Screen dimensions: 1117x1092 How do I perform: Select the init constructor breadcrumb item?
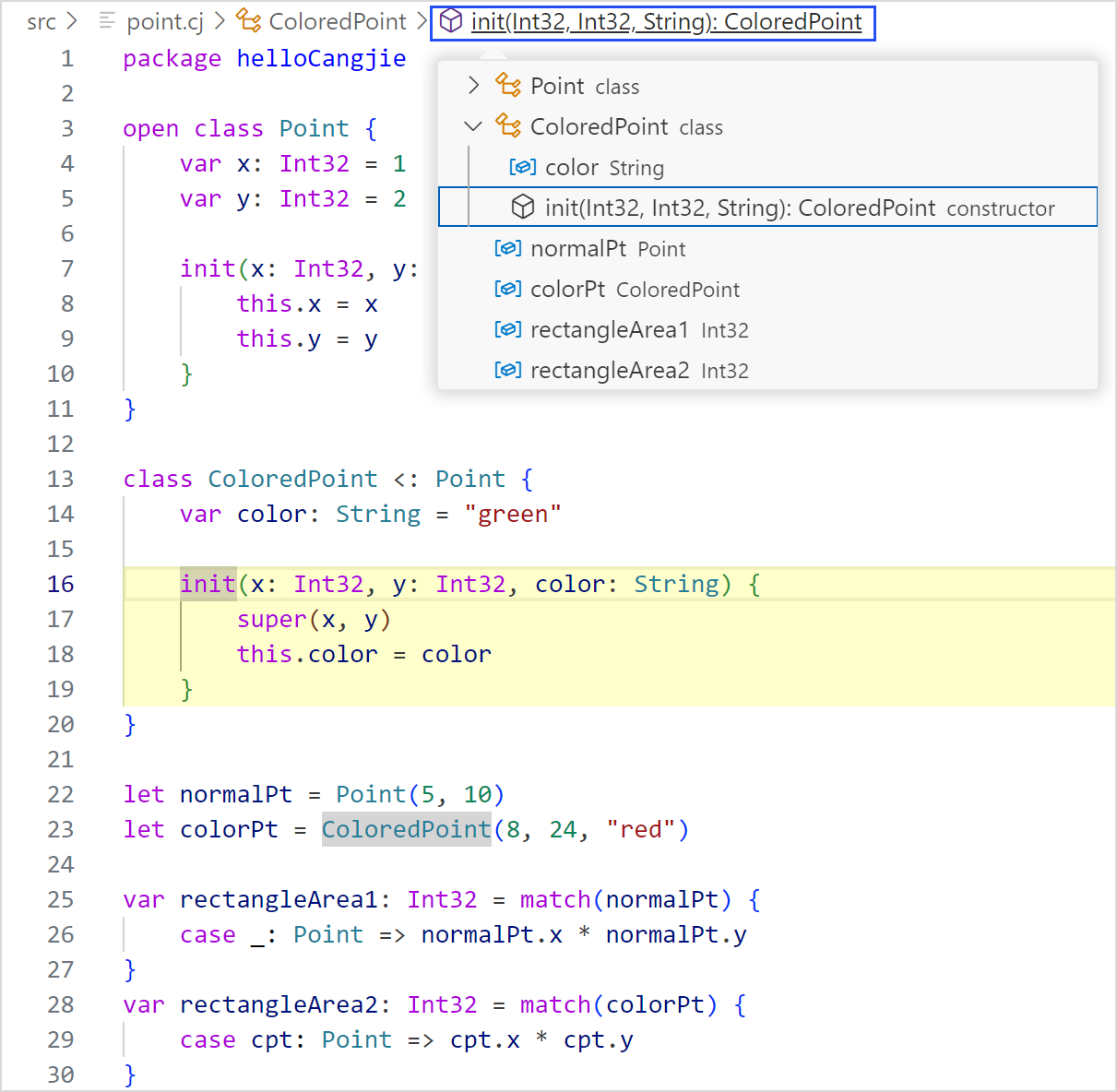click(x=666, y=21)
